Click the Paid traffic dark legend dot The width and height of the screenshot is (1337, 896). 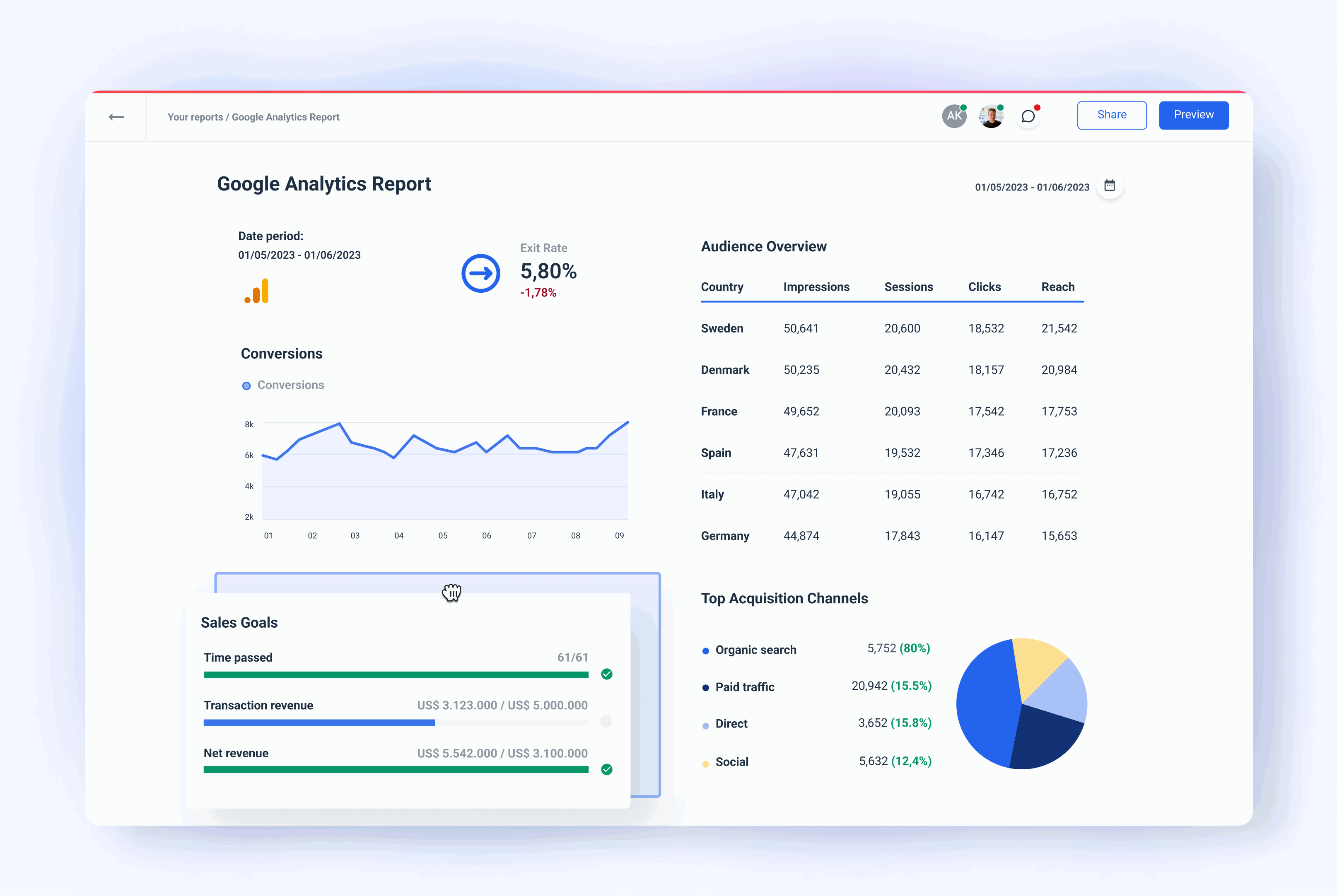(x=705, y=687)
